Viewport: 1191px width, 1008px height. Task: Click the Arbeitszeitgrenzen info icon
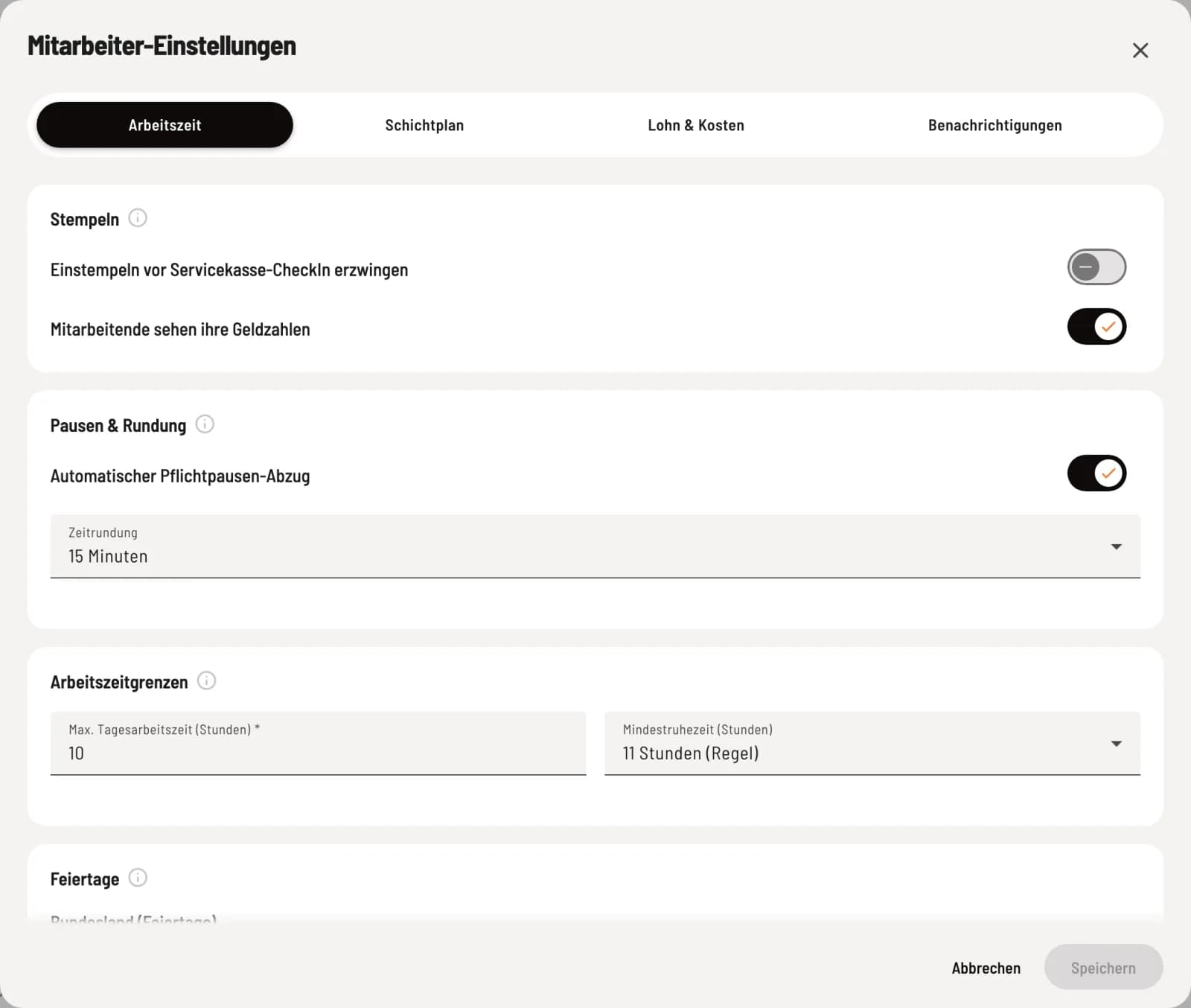[x=206, y=681]
